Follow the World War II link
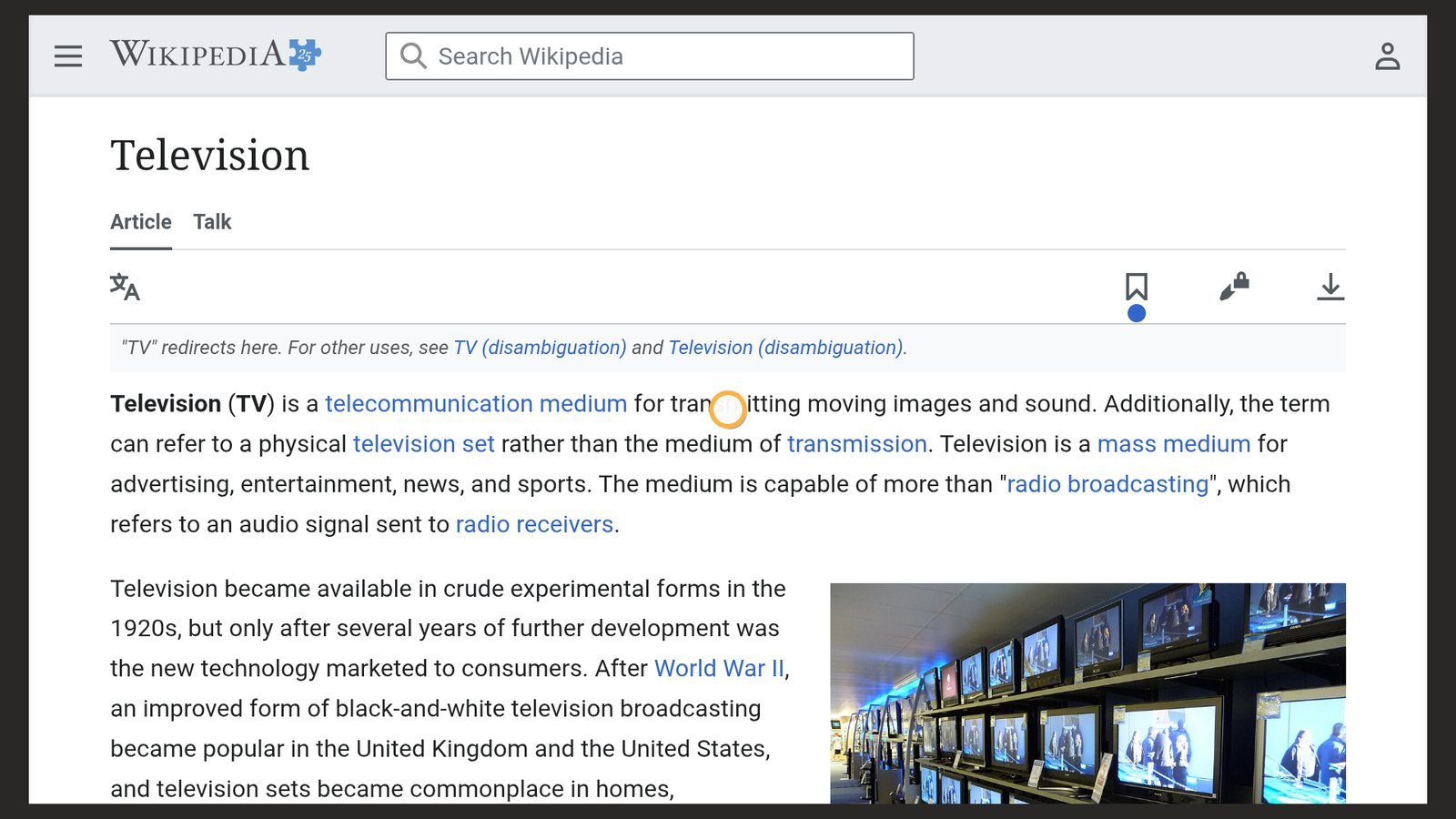Viewport: 1456px width, 819px height. click(x=719, y=669)
